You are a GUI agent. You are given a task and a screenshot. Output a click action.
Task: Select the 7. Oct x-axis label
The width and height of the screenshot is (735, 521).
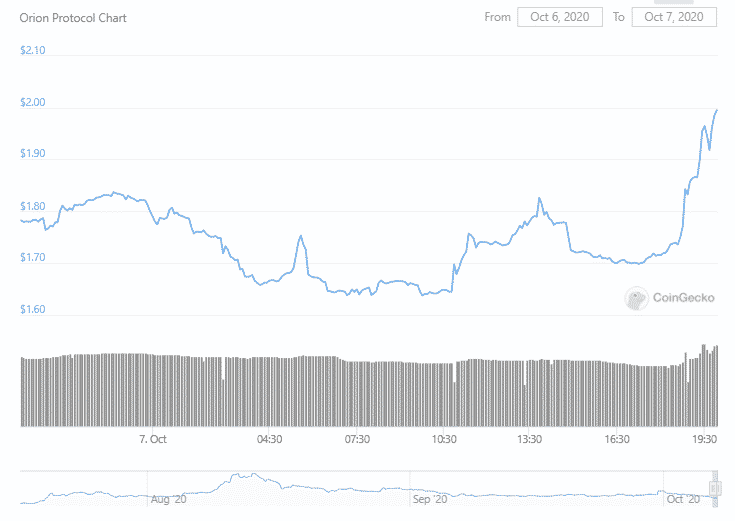tap(152, 438)
